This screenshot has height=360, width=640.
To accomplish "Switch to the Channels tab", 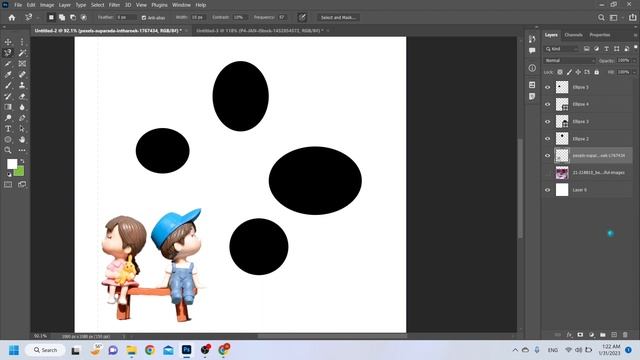I will [x=573, y=35].
